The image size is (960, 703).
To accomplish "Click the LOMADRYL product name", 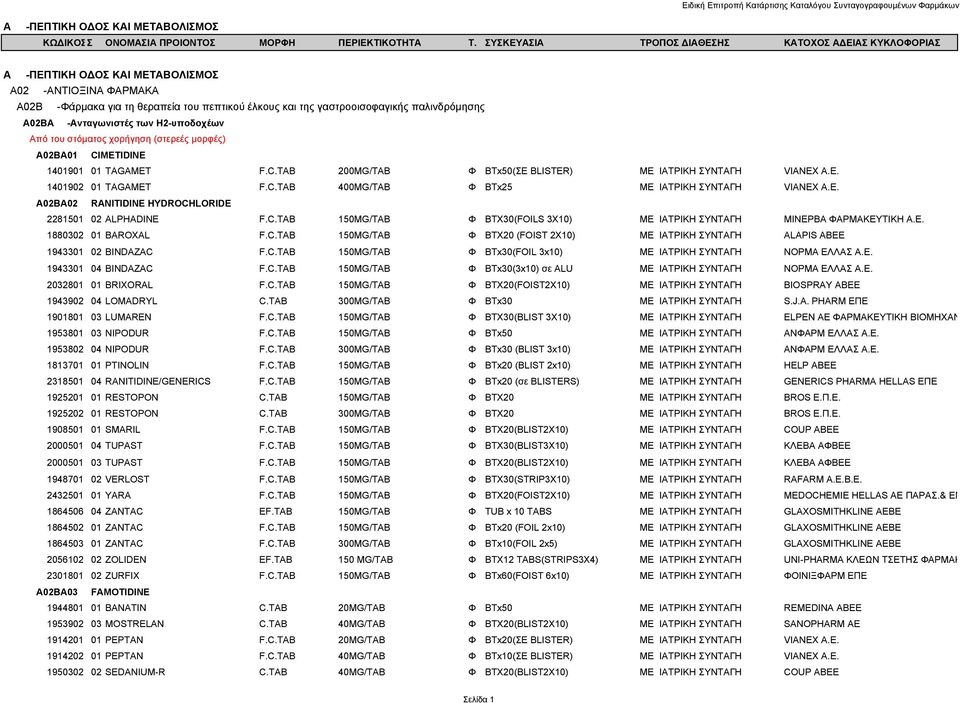I will [x=131, y=301].
